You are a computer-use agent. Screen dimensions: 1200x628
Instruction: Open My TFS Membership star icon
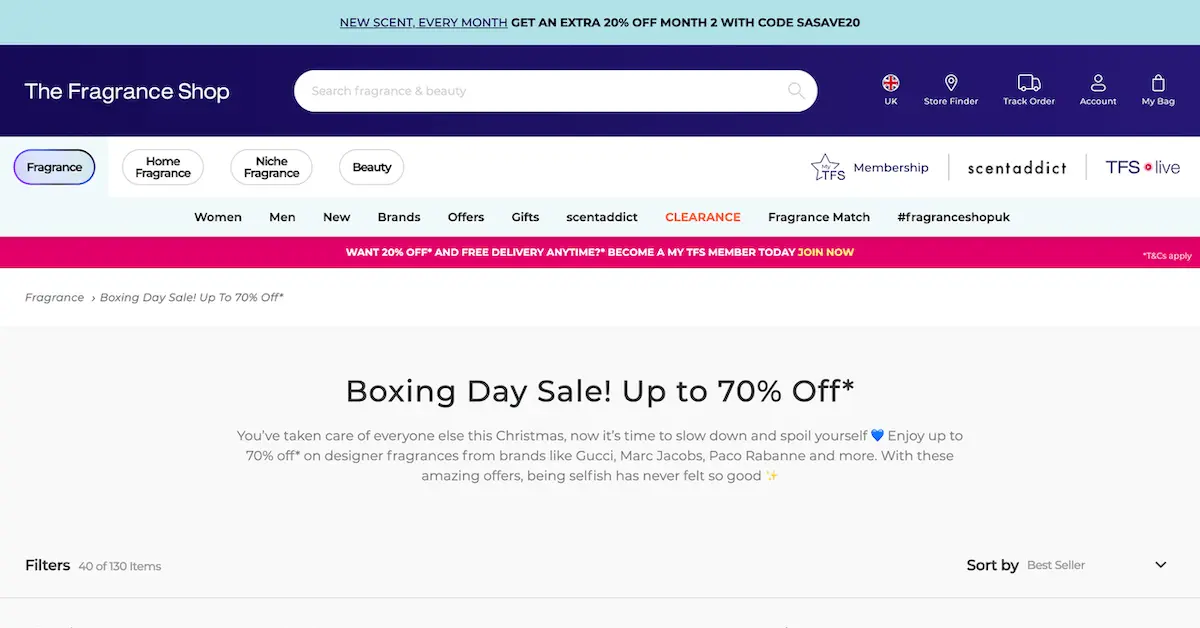827,167
